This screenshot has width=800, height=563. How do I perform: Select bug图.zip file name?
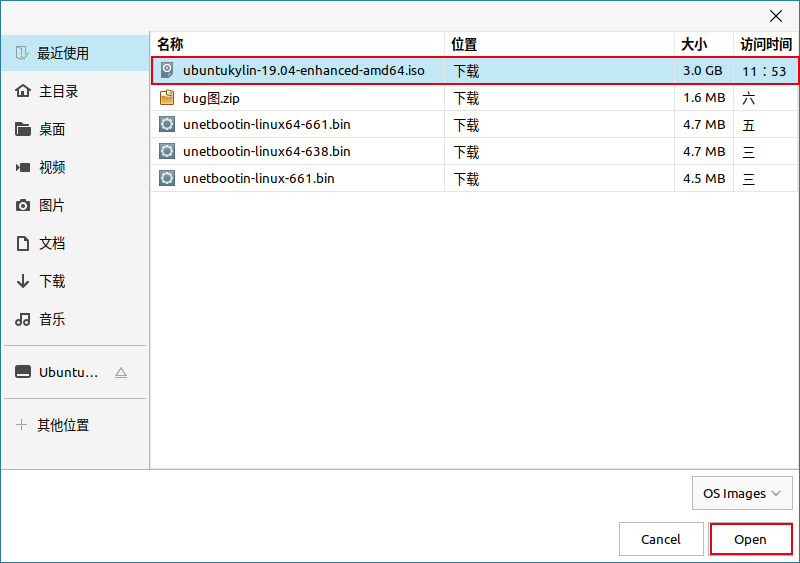[x=211, y=98]
